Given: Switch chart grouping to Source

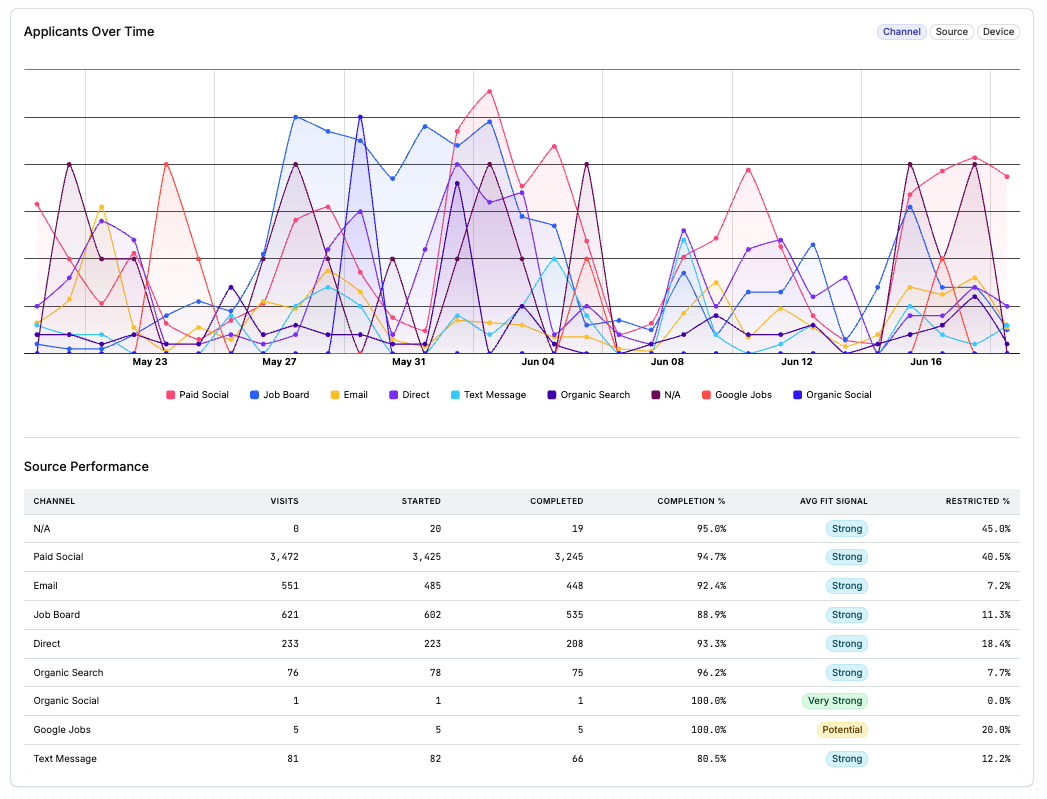Looking at the screenshot, I should (951, 32).
